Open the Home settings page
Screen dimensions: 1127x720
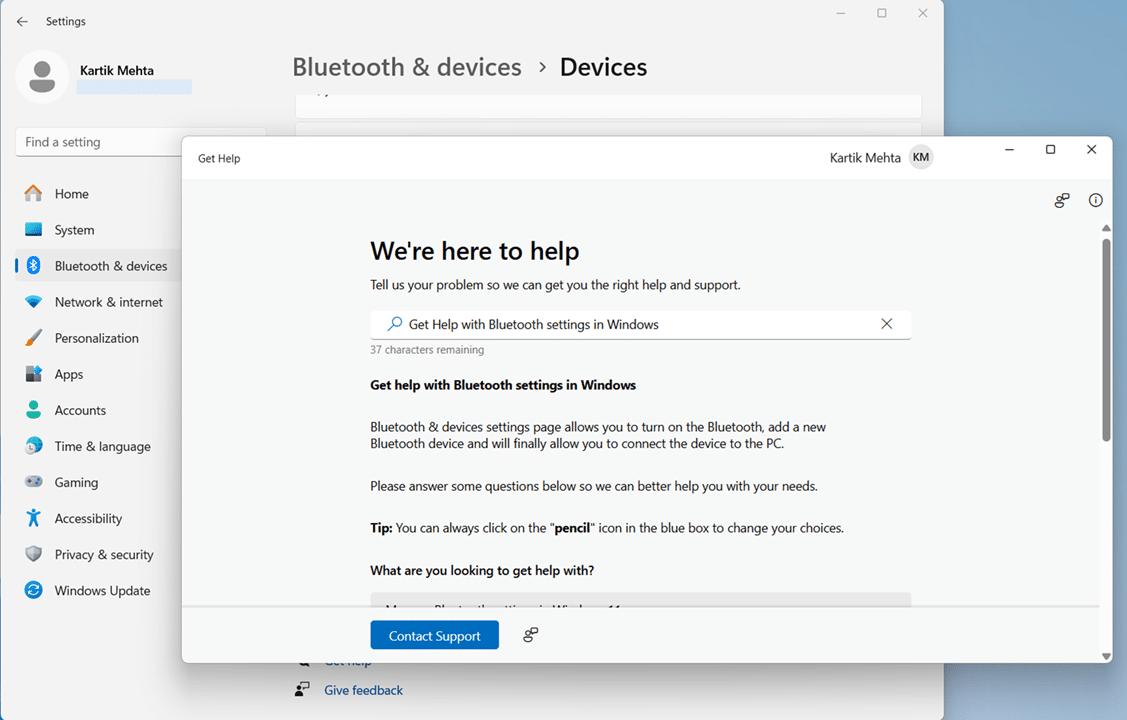coord(71,194)
